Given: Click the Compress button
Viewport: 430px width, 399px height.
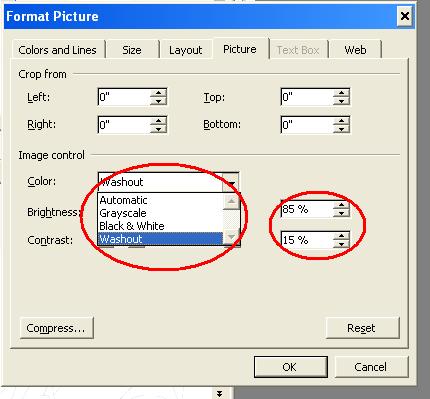Looking at the screenshot, I should coord(56,328).
